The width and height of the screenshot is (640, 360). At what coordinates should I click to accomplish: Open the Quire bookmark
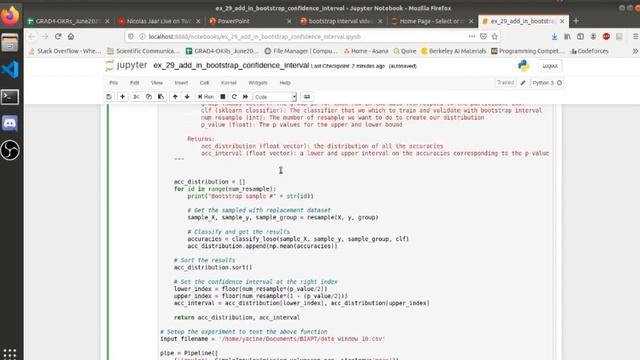coord(404,51)
